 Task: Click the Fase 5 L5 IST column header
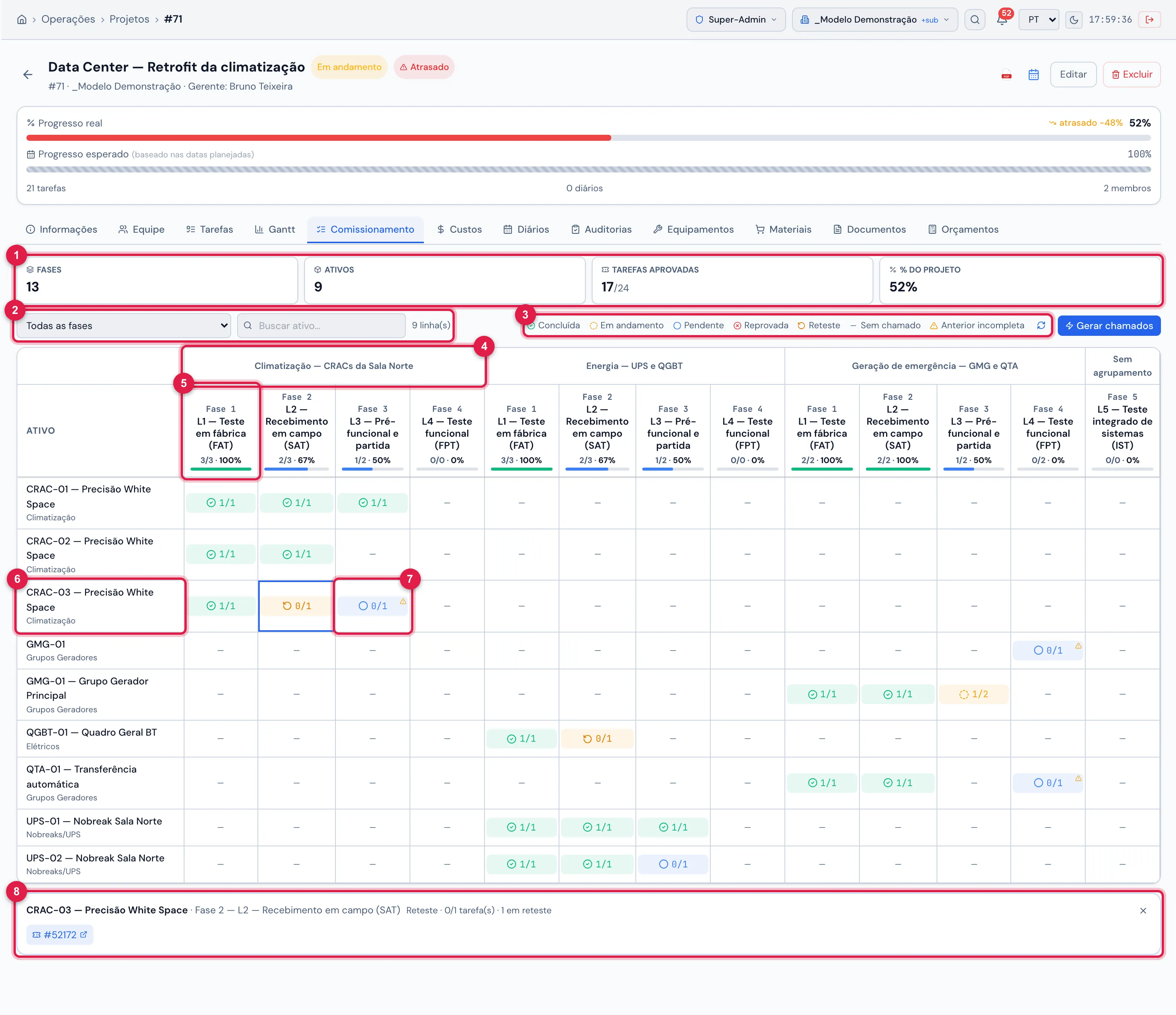[1122, 431]
